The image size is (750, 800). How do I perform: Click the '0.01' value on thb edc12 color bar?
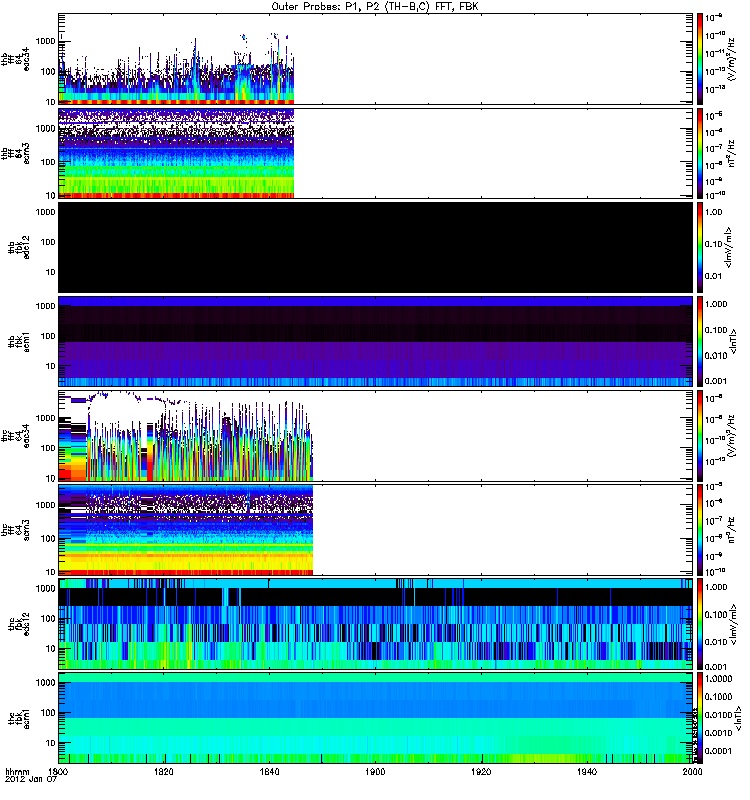[x=714, y=276]
